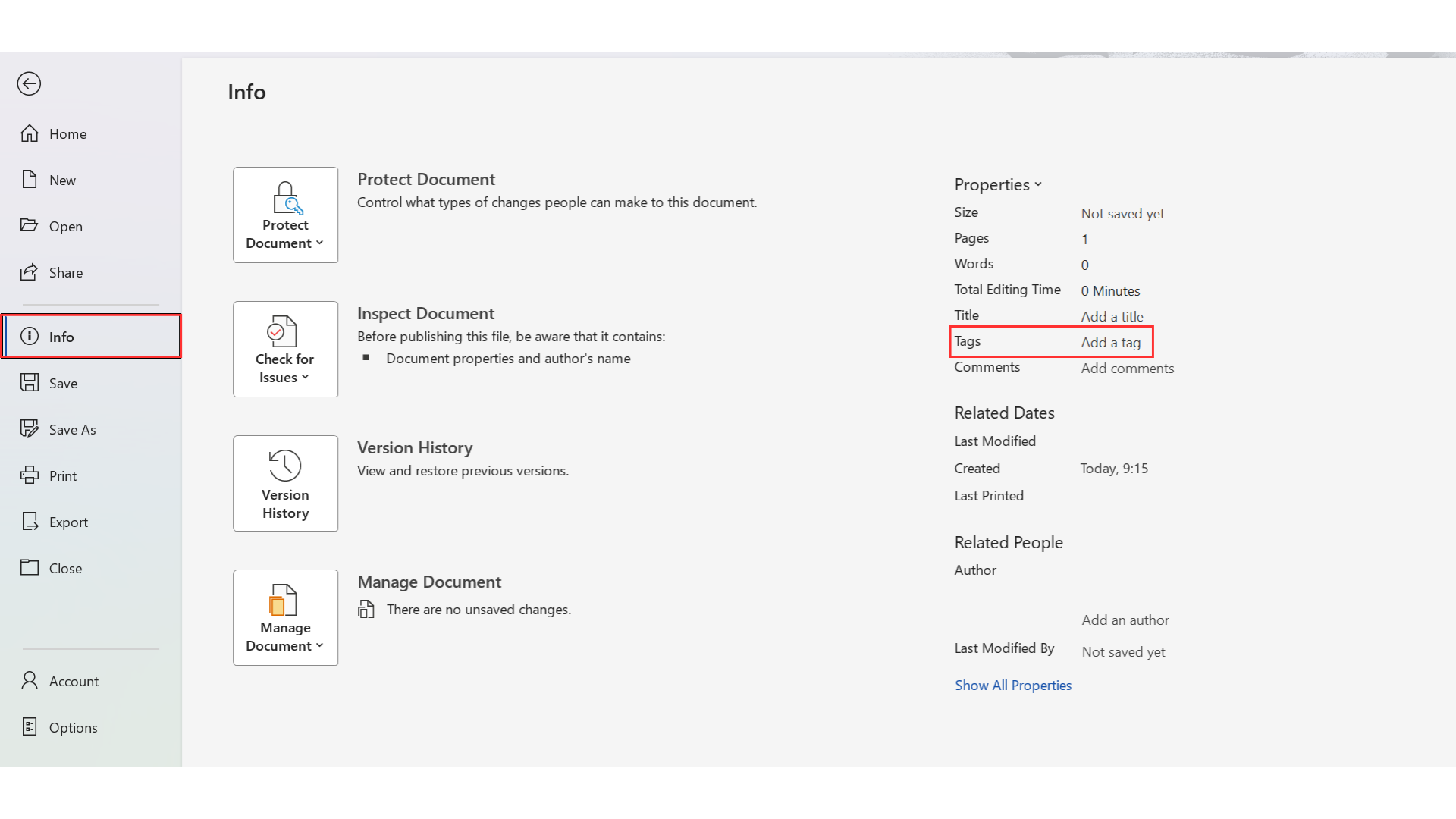Click the Save As icon
The width and height of the screenshot is (1456, 819).
pos(30,429)
